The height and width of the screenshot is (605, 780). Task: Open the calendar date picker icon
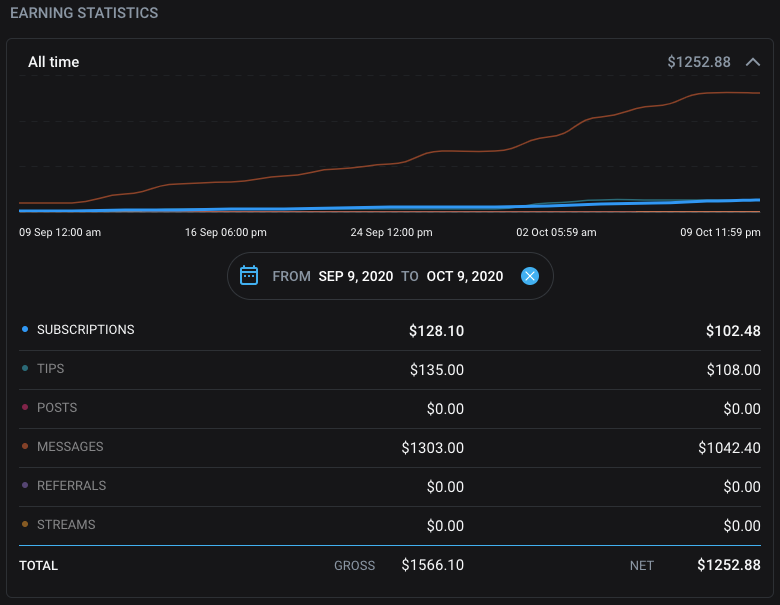click(x=249, y=275)
